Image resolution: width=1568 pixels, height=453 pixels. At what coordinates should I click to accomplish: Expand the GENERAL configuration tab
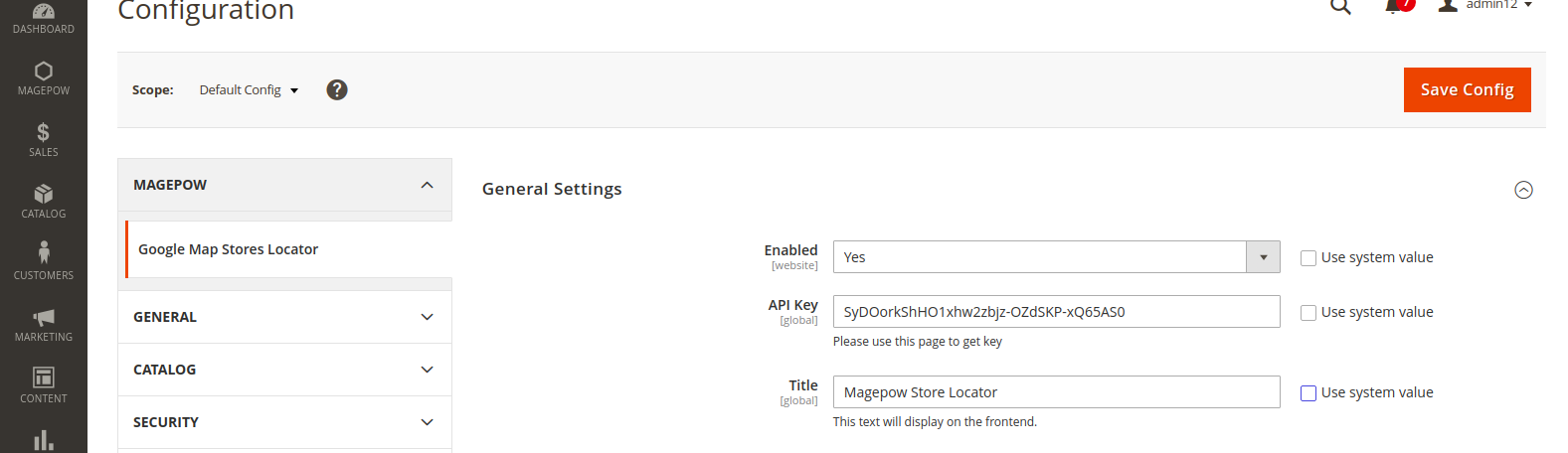coord(284,317)
